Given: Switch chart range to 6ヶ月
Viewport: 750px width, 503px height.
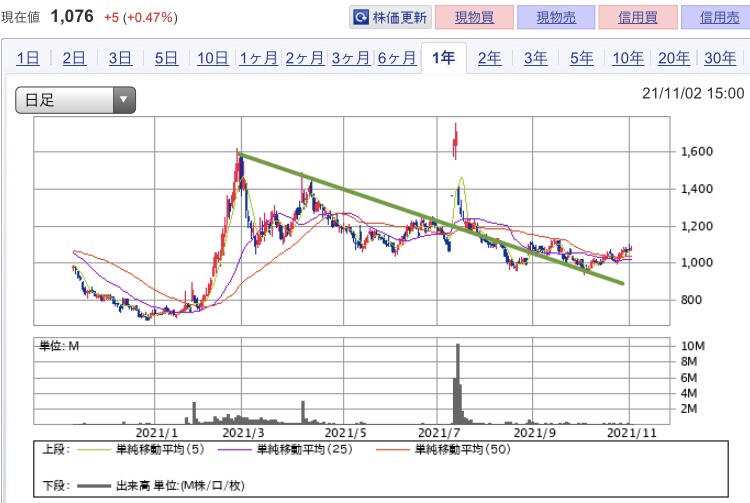Looking at the screenshot, I should click(397, 58).
